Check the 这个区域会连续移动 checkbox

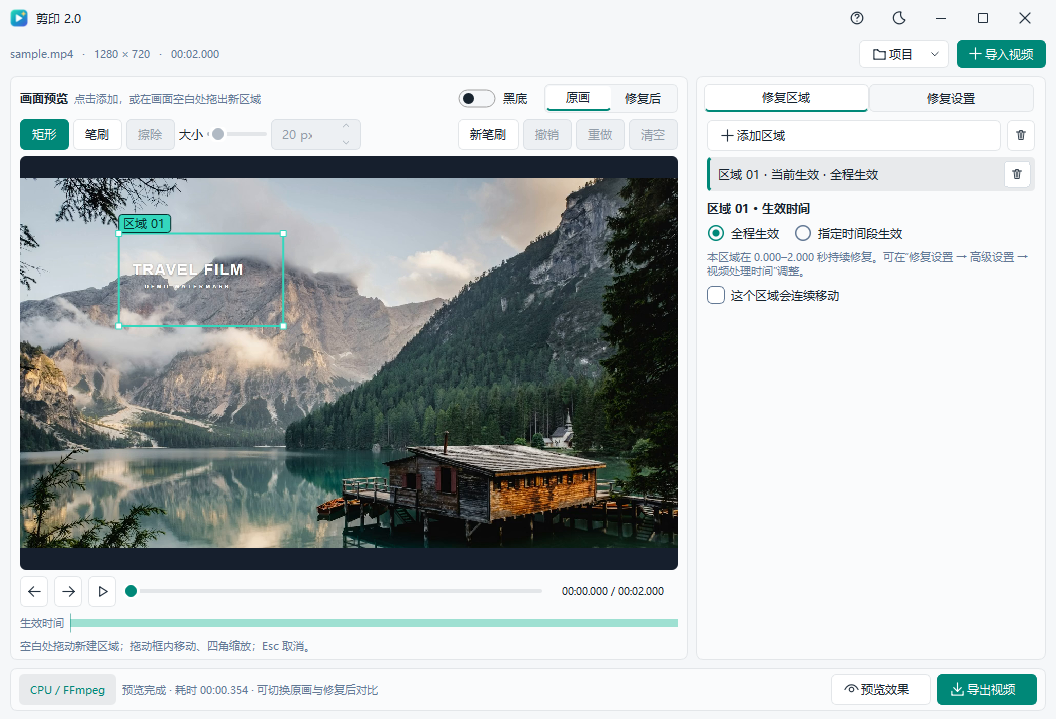pyautogui.click(x=716, y=295)
